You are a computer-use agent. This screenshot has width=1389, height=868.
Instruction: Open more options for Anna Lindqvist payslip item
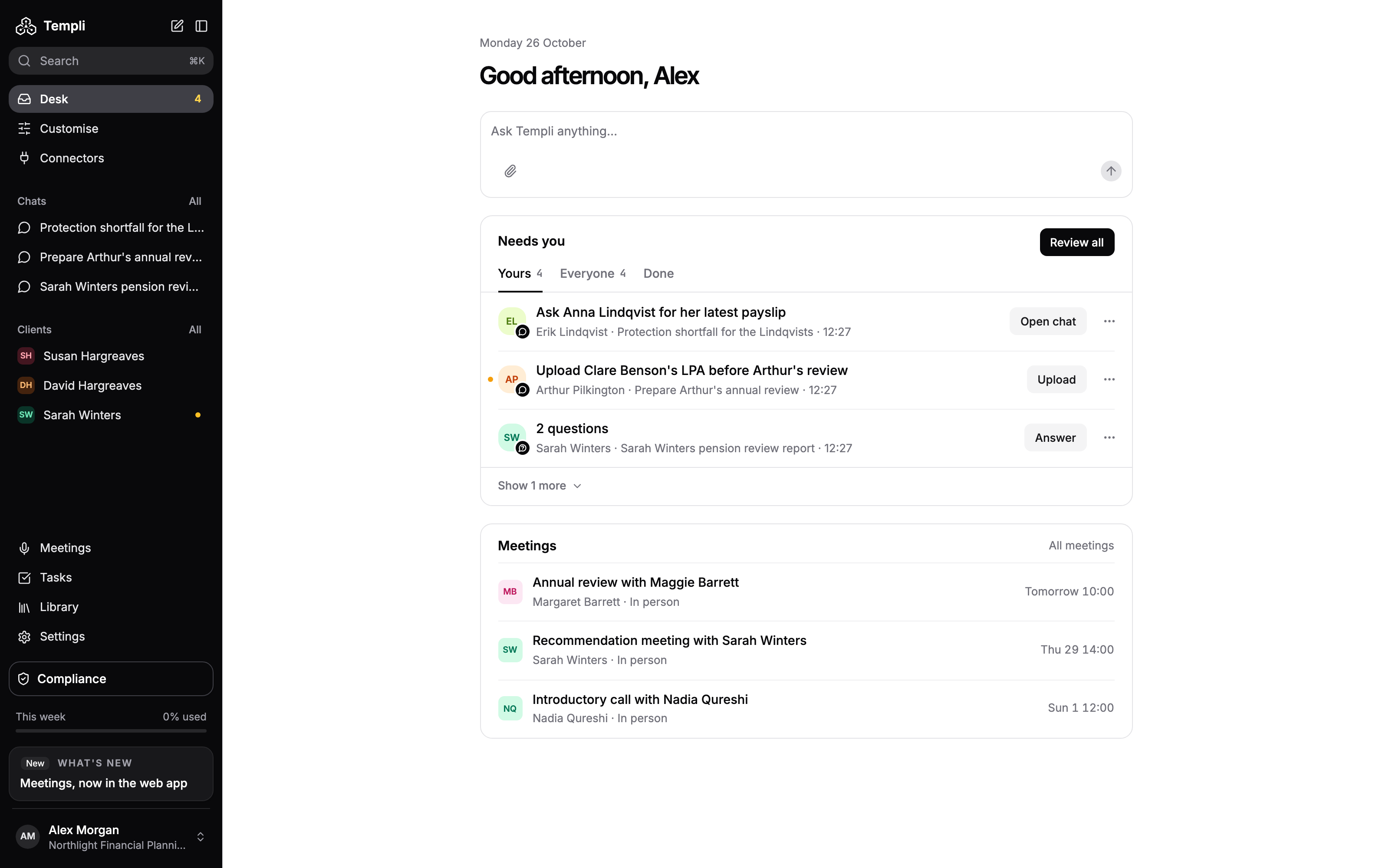pos(1109,321)
